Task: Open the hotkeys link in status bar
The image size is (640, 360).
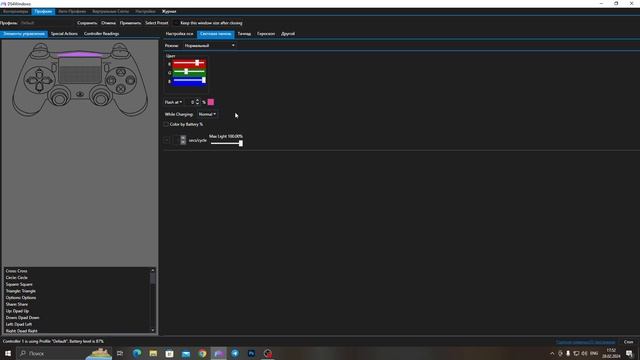Action: point(585,342)
